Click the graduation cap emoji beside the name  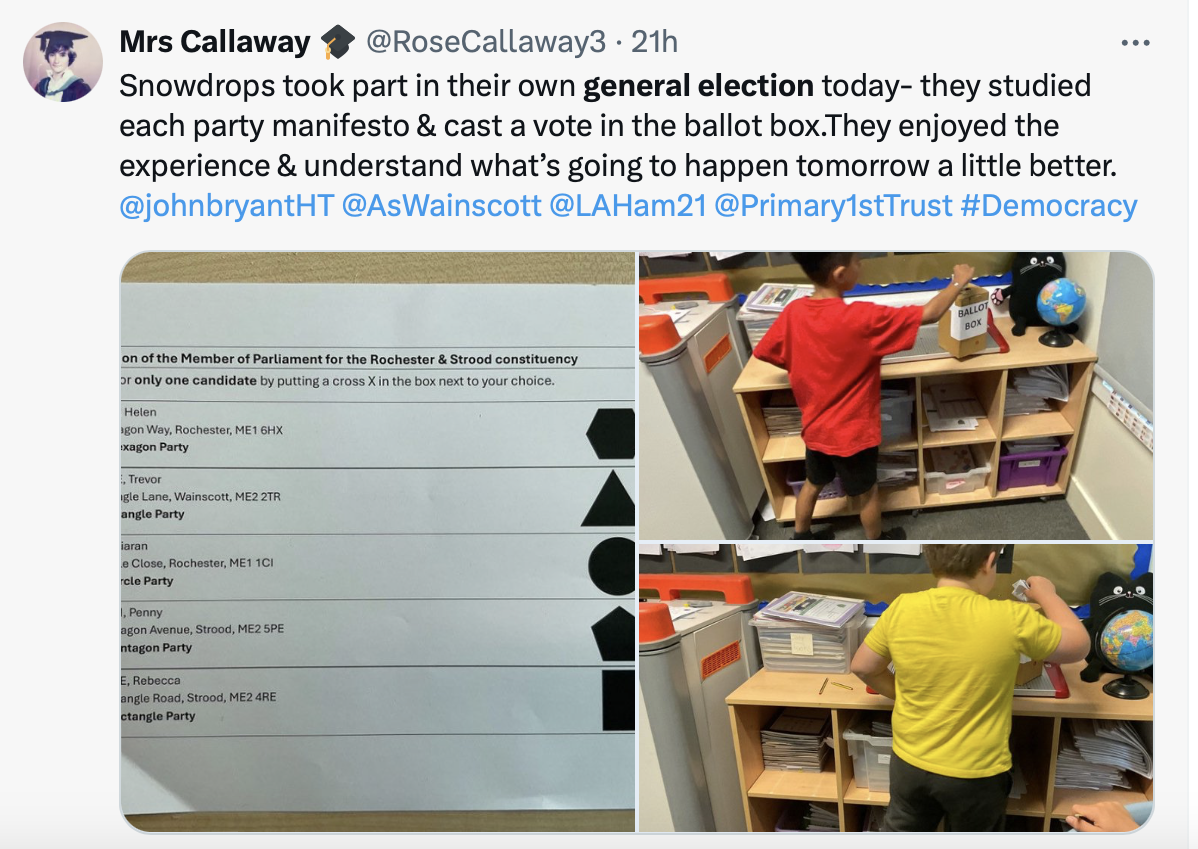pos(337,42)
